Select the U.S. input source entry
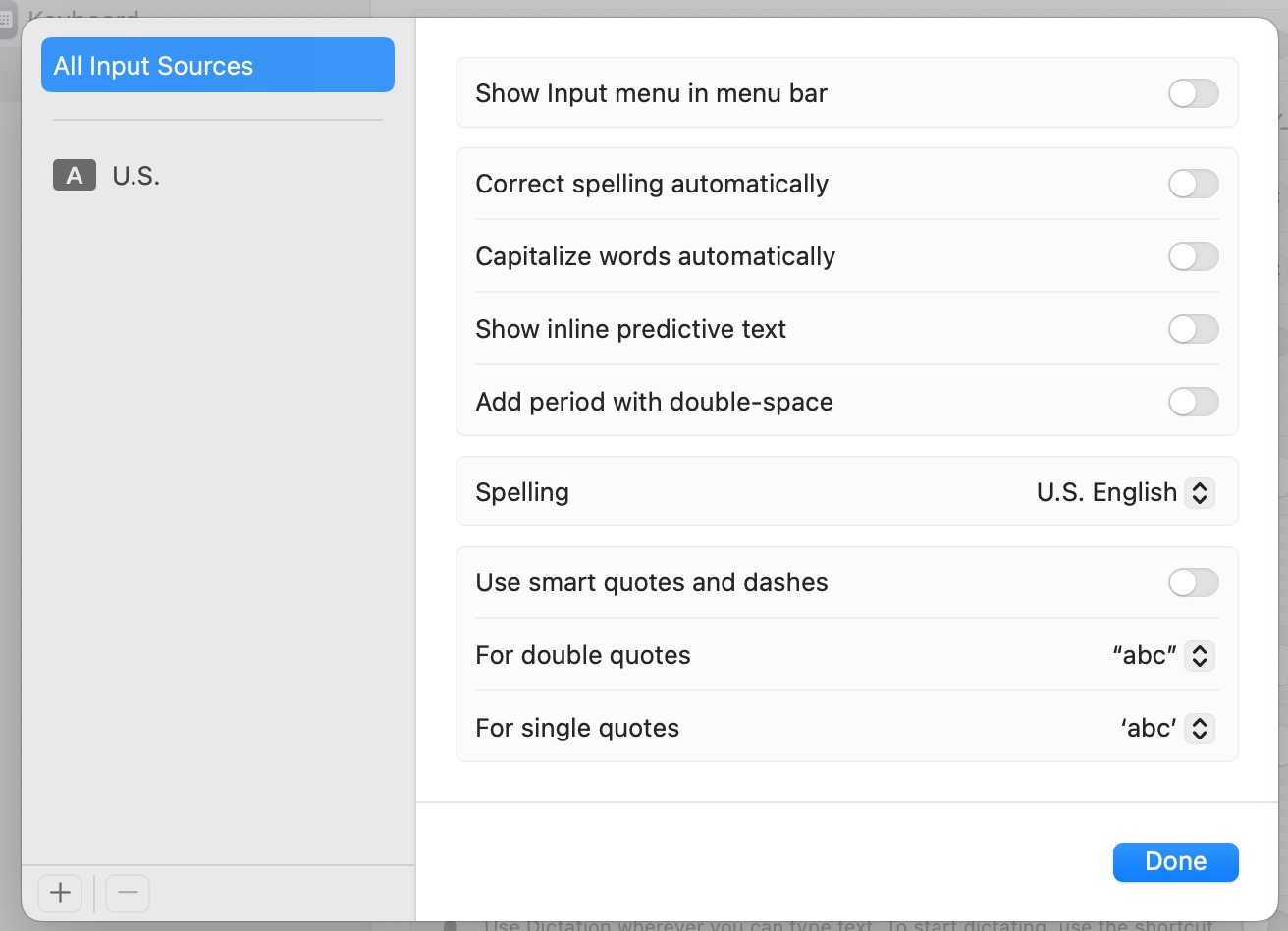The height and width of the screenshot is (931, 1288). pyautogui.click(x=135, y=176)
